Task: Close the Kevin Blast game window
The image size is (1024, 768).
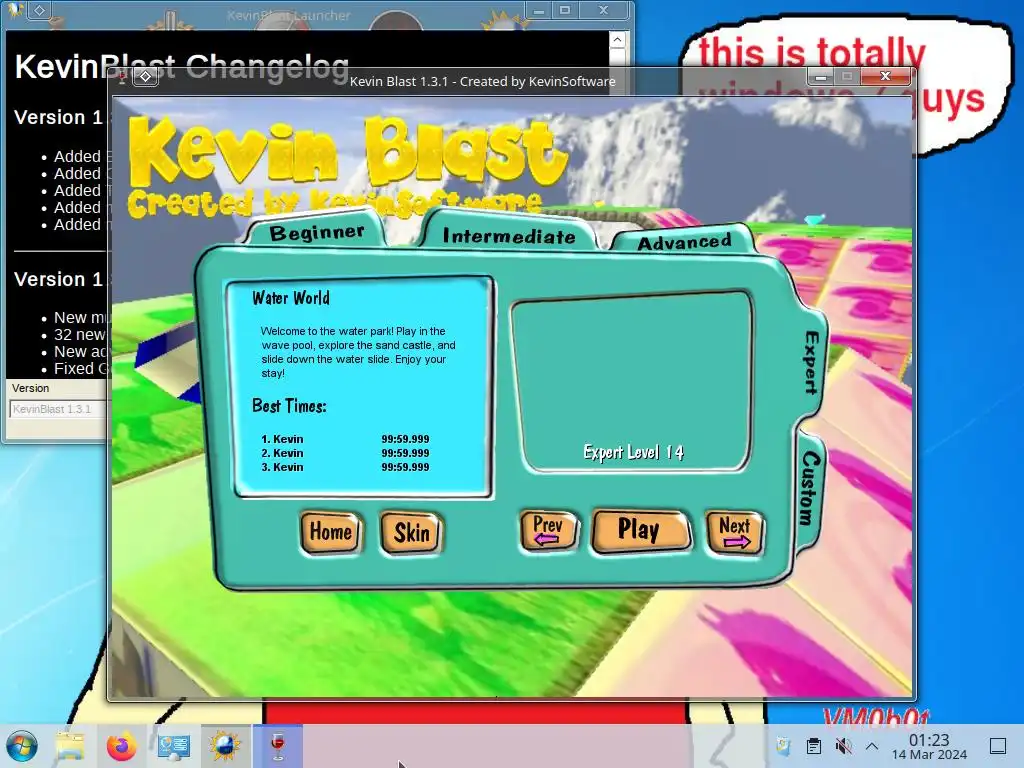Action: click(x=885, y=76)
